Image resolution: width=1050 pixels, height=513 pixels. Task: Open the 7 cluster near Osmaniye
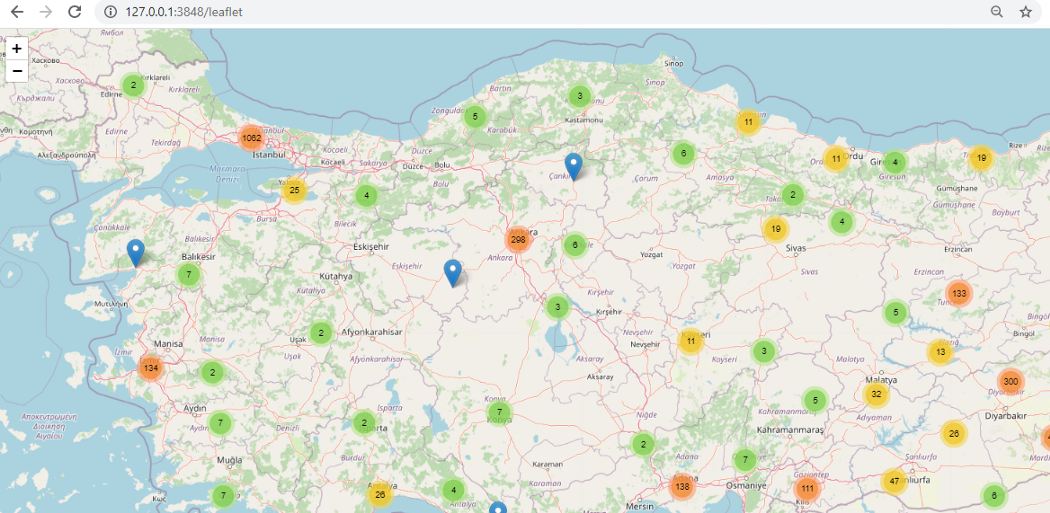point(745,460)
